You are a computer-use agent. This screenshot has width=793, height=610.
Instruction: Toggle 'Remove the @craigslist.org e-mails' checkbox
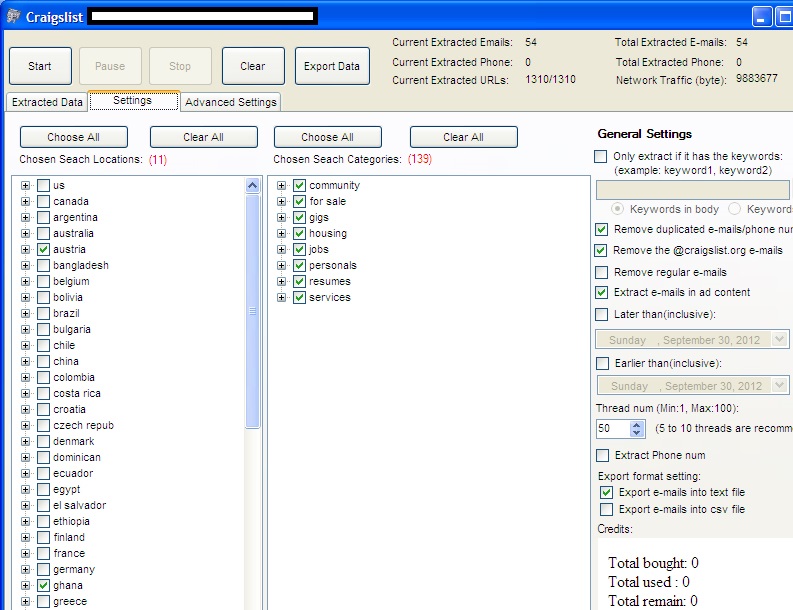[x=601, y=250]
